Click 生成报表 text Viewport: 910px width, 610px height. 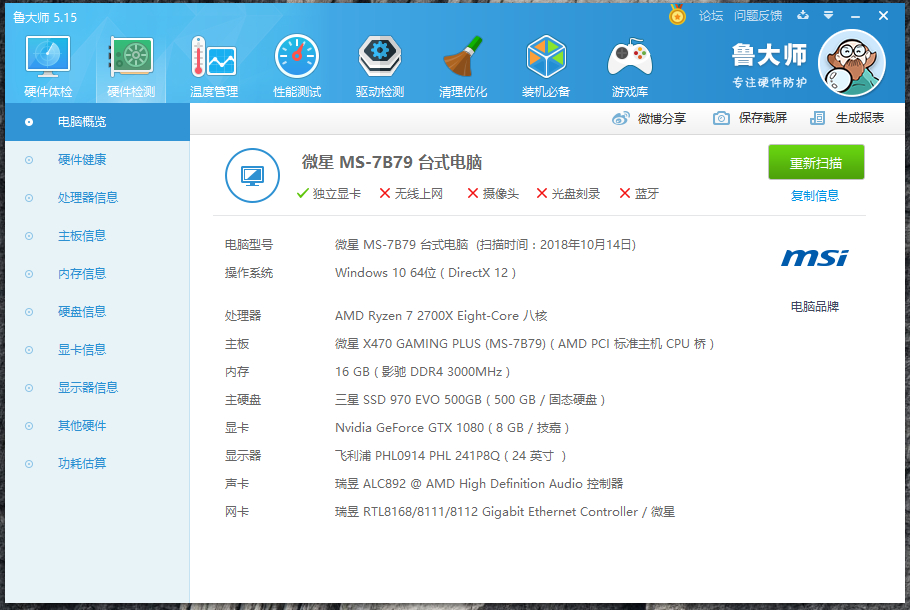pyautogui.click(x=860, y=118)
